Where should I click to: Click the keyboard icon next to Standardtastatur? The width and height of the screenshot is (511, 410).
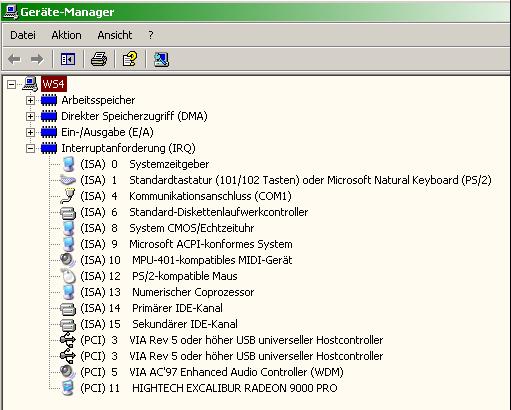click(x=68, y=180)
